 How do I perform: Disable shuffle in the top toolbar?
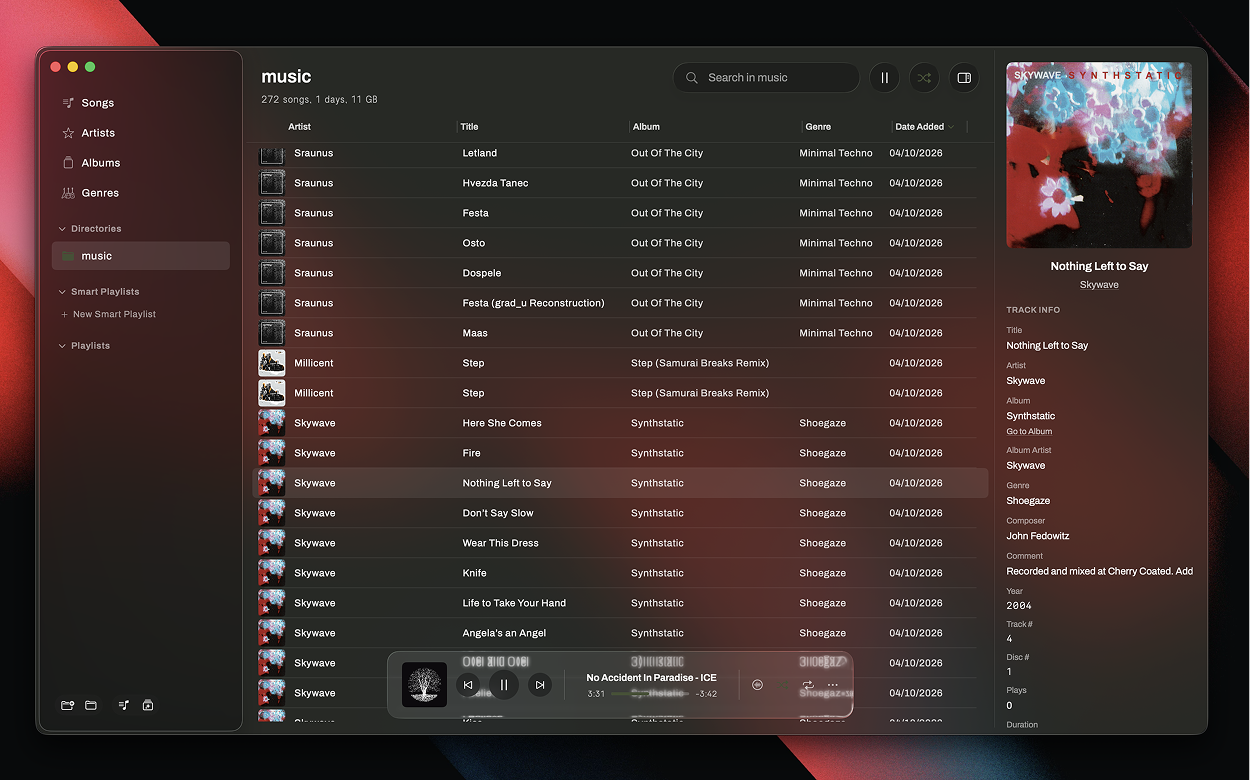click(923, 77)
